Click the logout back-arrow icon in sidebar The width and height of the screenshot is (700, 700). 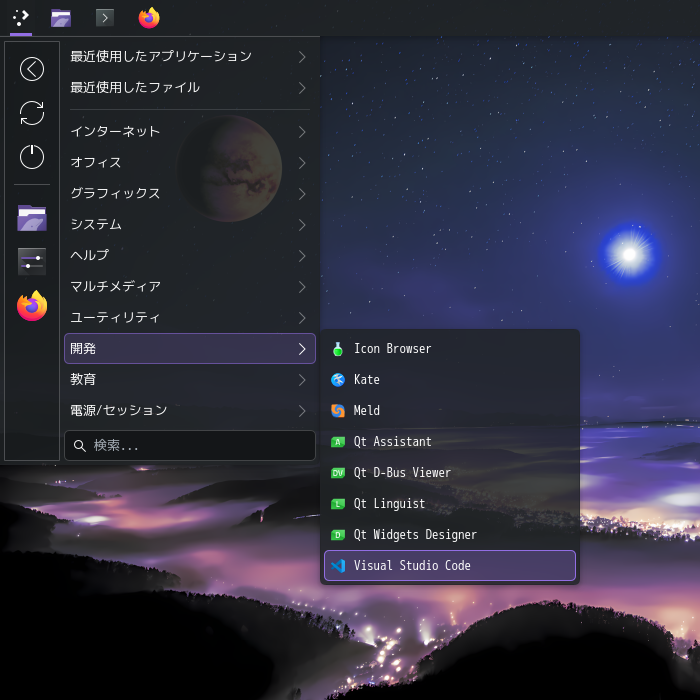click(32, 69)
